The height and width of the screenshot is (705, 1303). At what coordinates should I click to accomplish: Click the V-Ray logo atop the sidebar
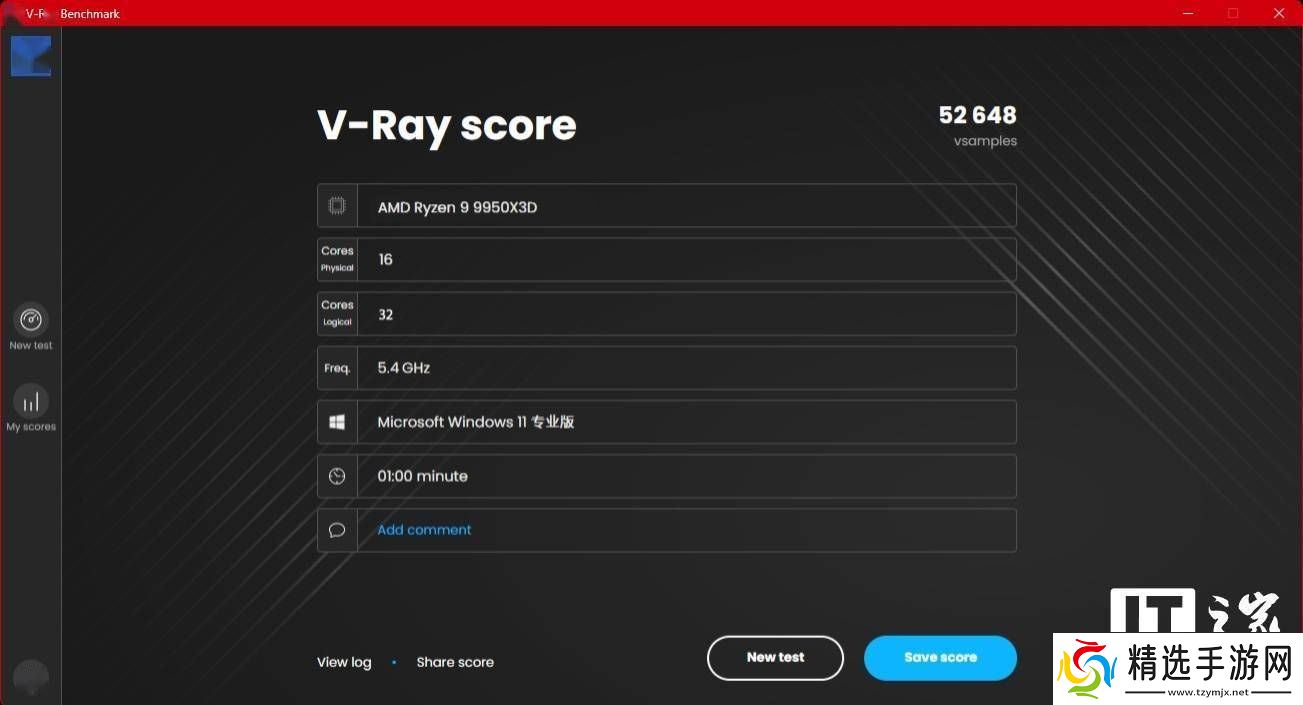point(31,56)
